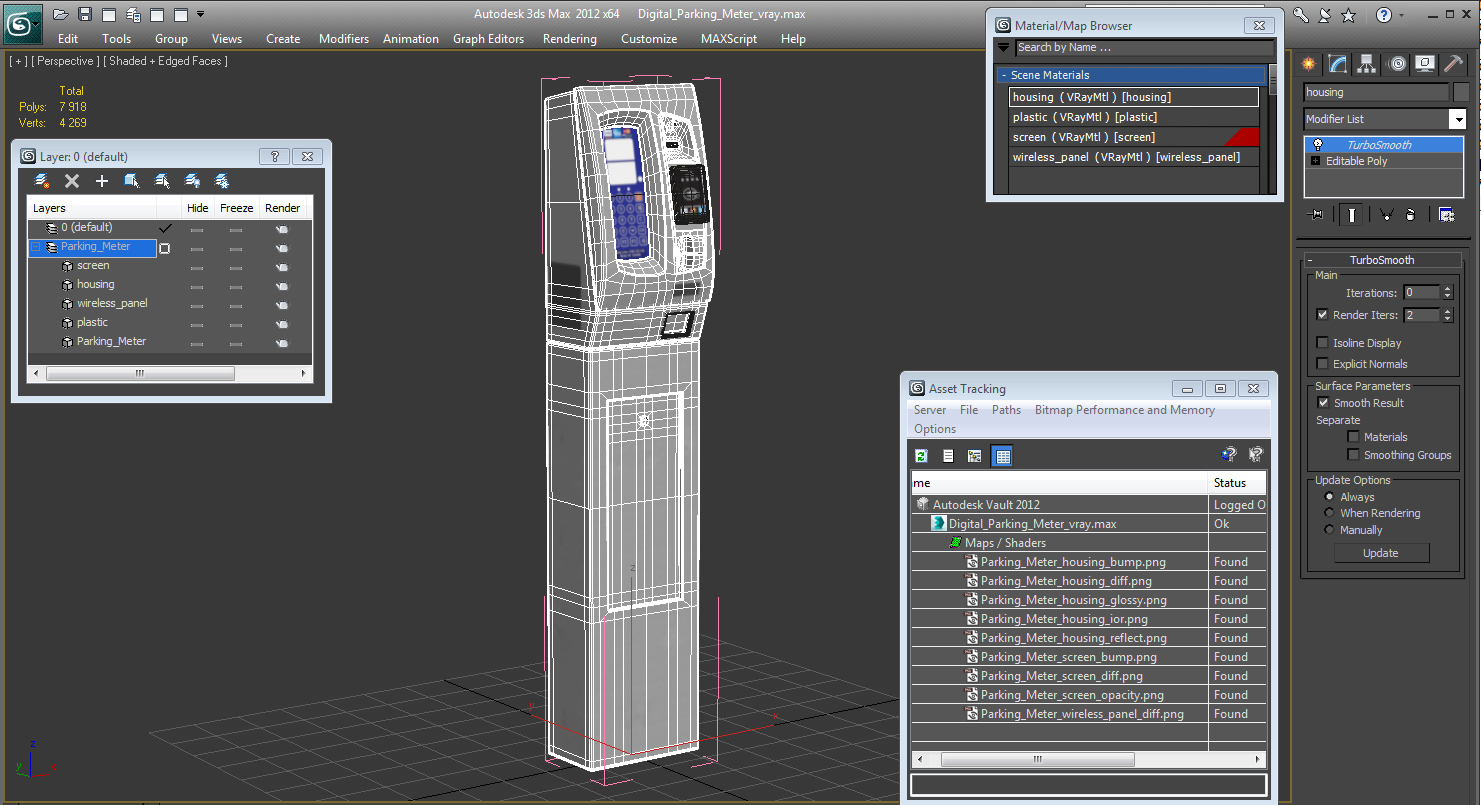Open the Graph Editors menu
Viewport: 1481px width, 805px height.
click(x=488, y=39)
